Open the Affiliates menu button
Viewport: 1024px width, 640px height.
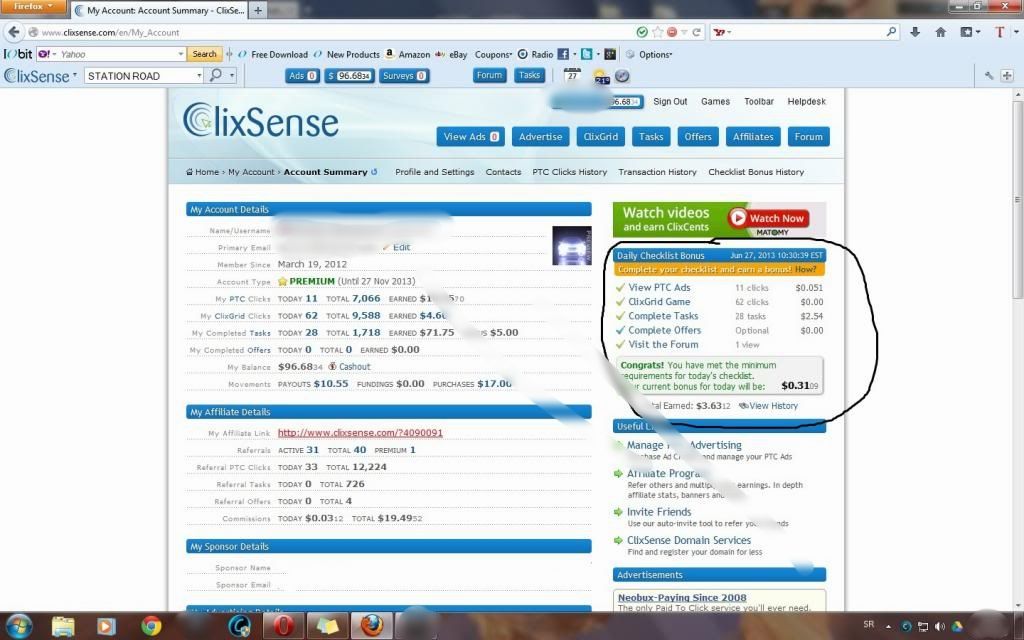(x=753, y=136)
